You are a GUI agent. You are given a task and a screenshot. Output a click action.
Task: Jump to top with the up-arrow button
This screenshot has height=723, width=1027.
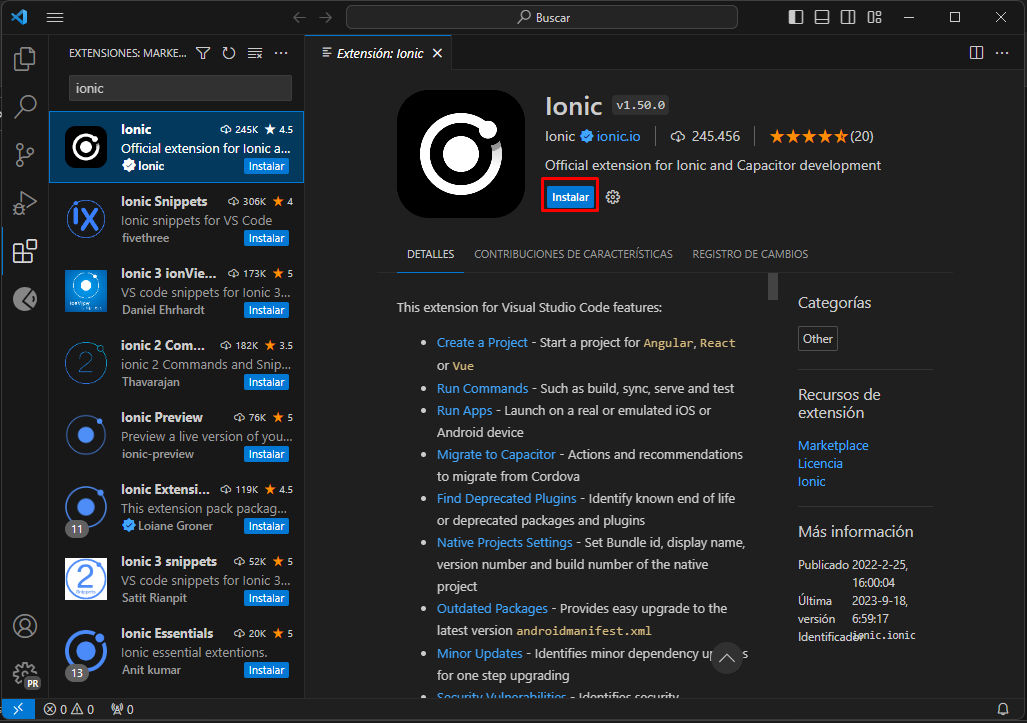[726, 658]
